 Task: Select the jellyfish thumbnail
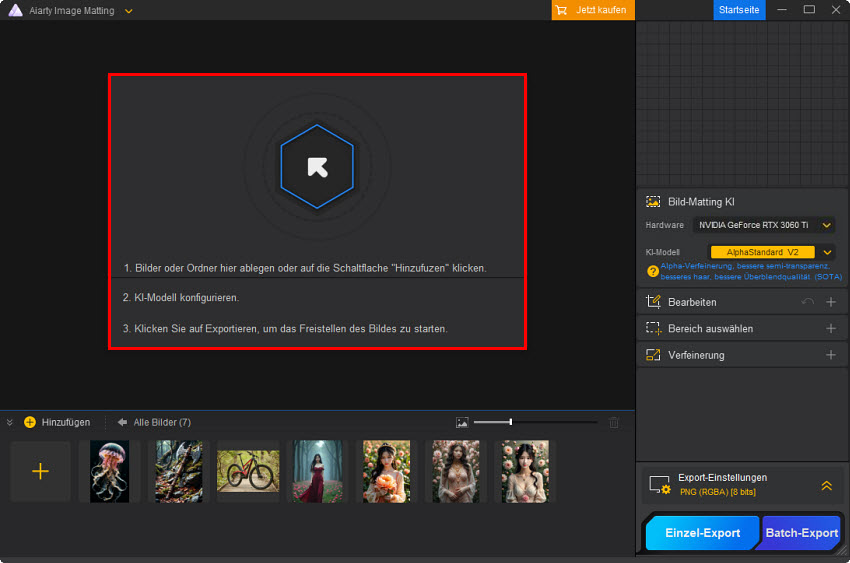[x=110, y=471]
